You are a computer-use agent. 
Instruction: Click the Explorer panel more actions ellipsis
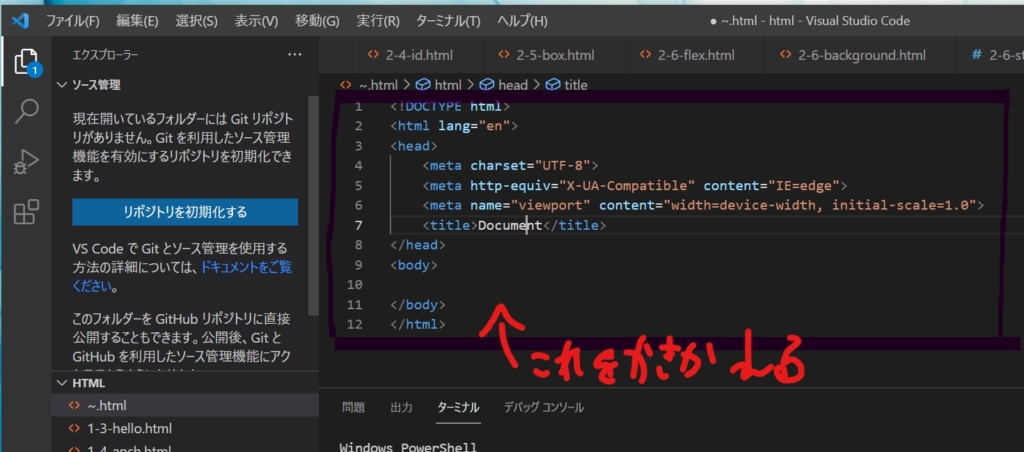294,55
